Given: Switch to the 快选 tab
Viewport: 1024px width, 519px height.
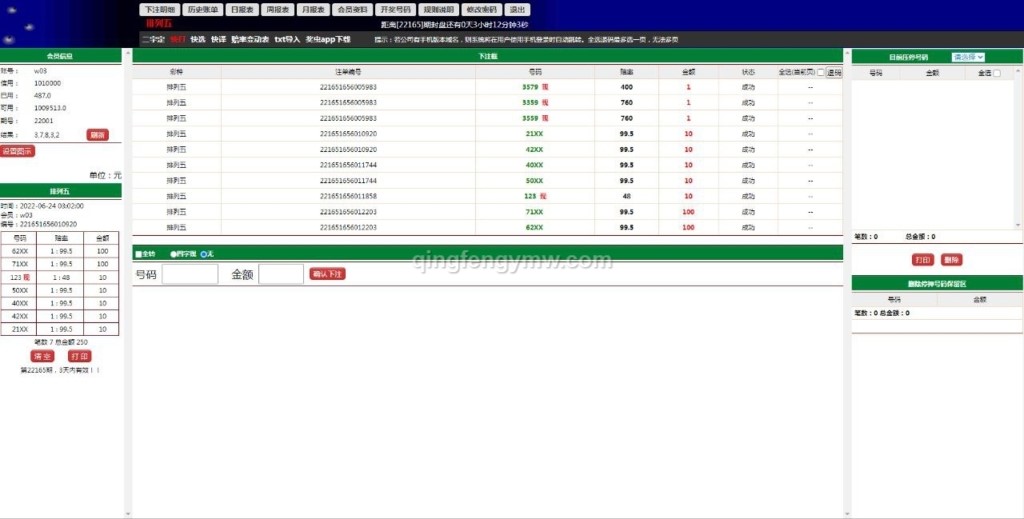Looking at the screenshot, I should tap(198, 39).
